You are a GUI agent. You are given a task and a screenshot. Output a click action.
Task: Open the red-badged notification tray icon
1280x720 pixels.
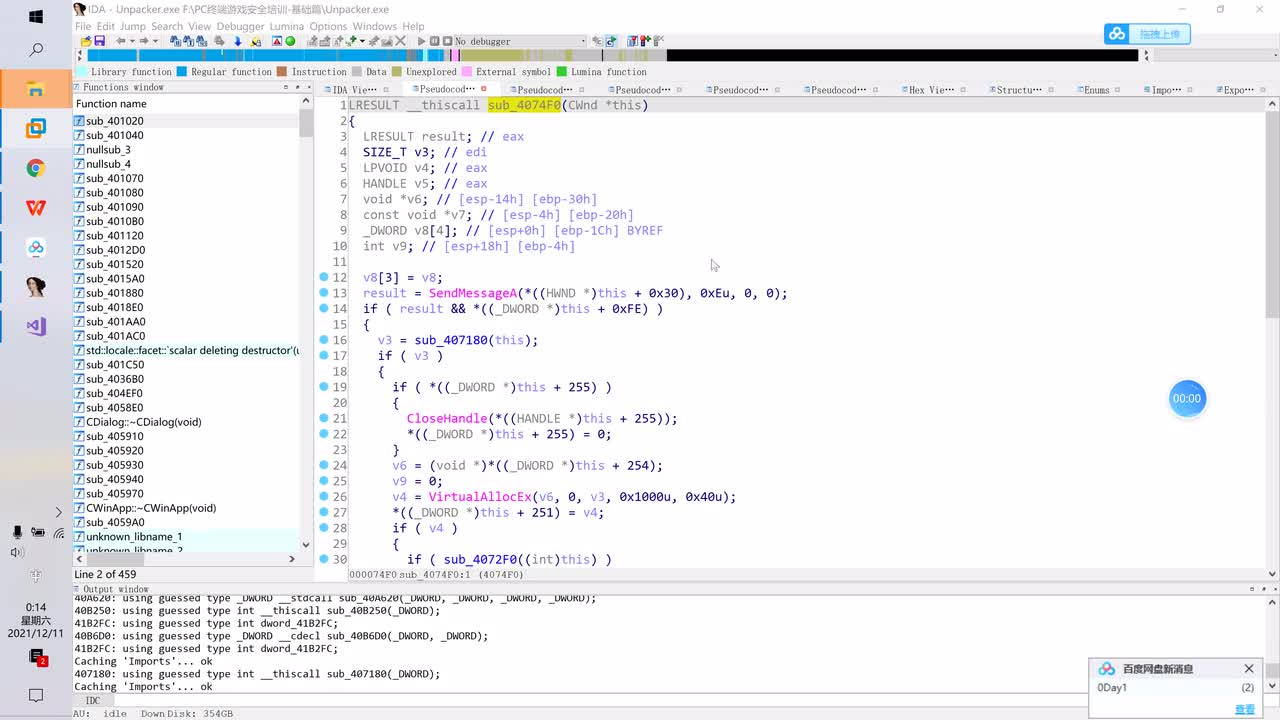37,657
